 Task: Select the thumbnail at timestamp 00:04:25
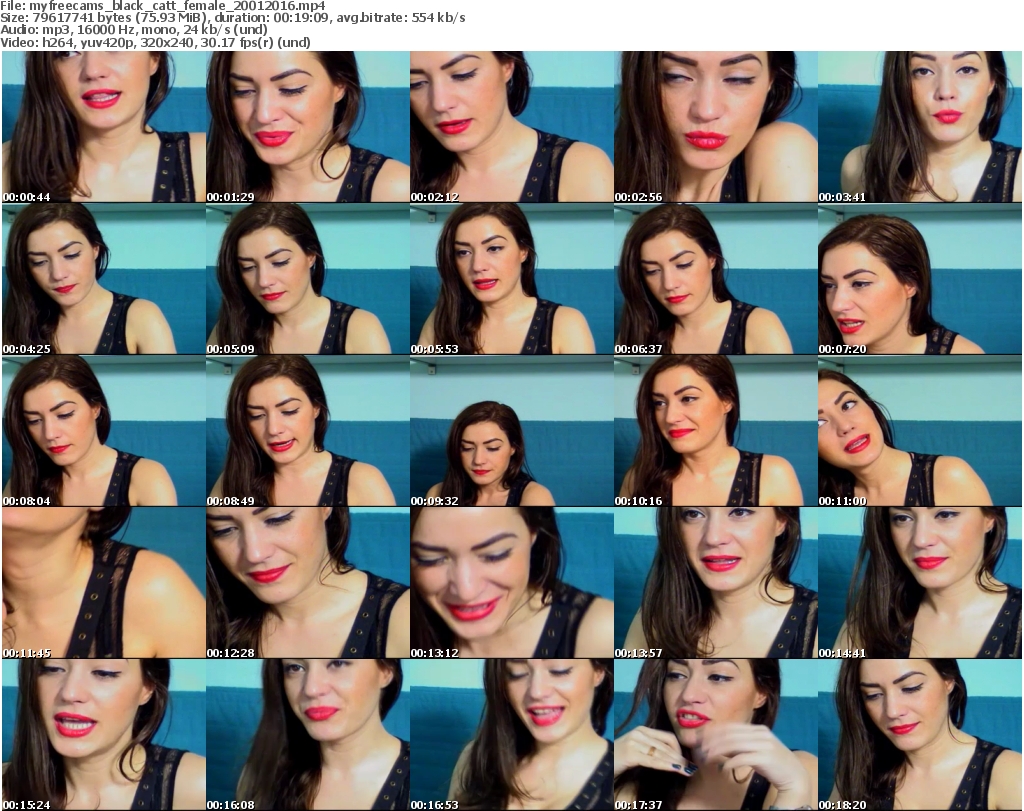(x=104, y=279)
